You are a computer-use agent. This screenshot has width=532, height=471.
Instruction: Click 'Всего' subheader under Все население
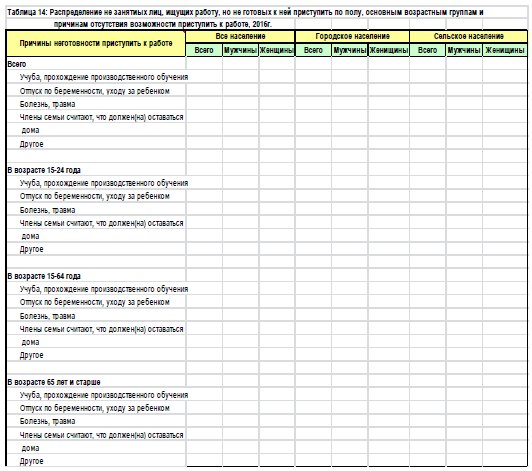pos(204,50)
